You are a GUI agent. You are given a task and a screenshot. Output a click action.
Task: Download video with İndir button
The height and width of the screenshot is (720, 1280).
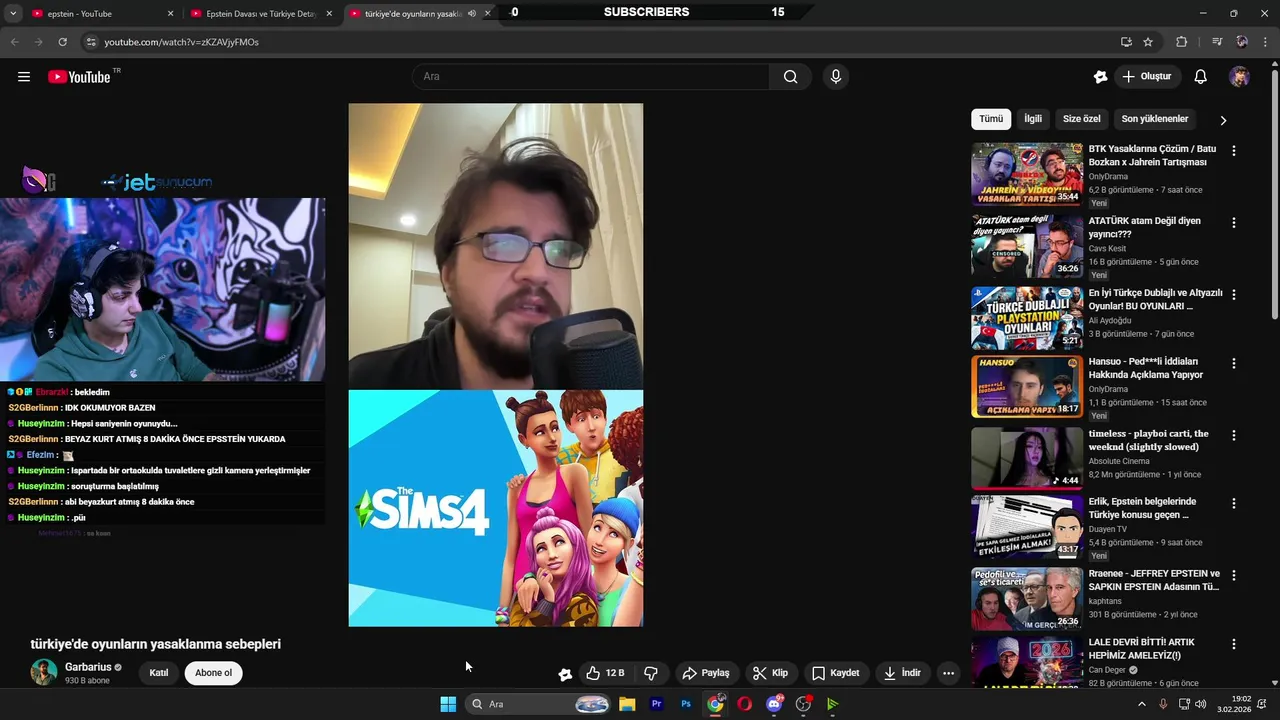[x=902, y=673]
